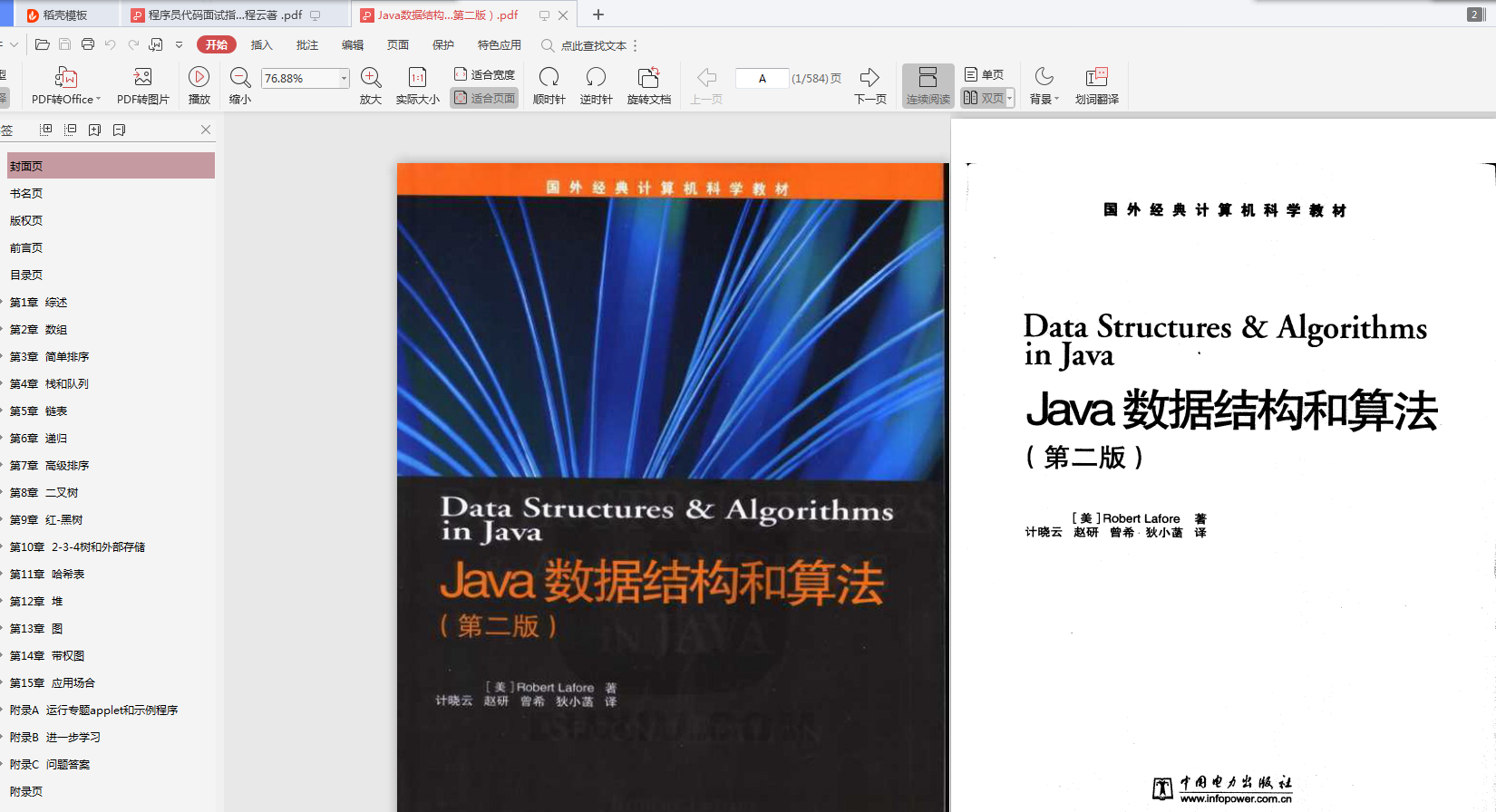
Task: Expand quick access toolbar customize arrow
Action: click(x=179, y=44)
